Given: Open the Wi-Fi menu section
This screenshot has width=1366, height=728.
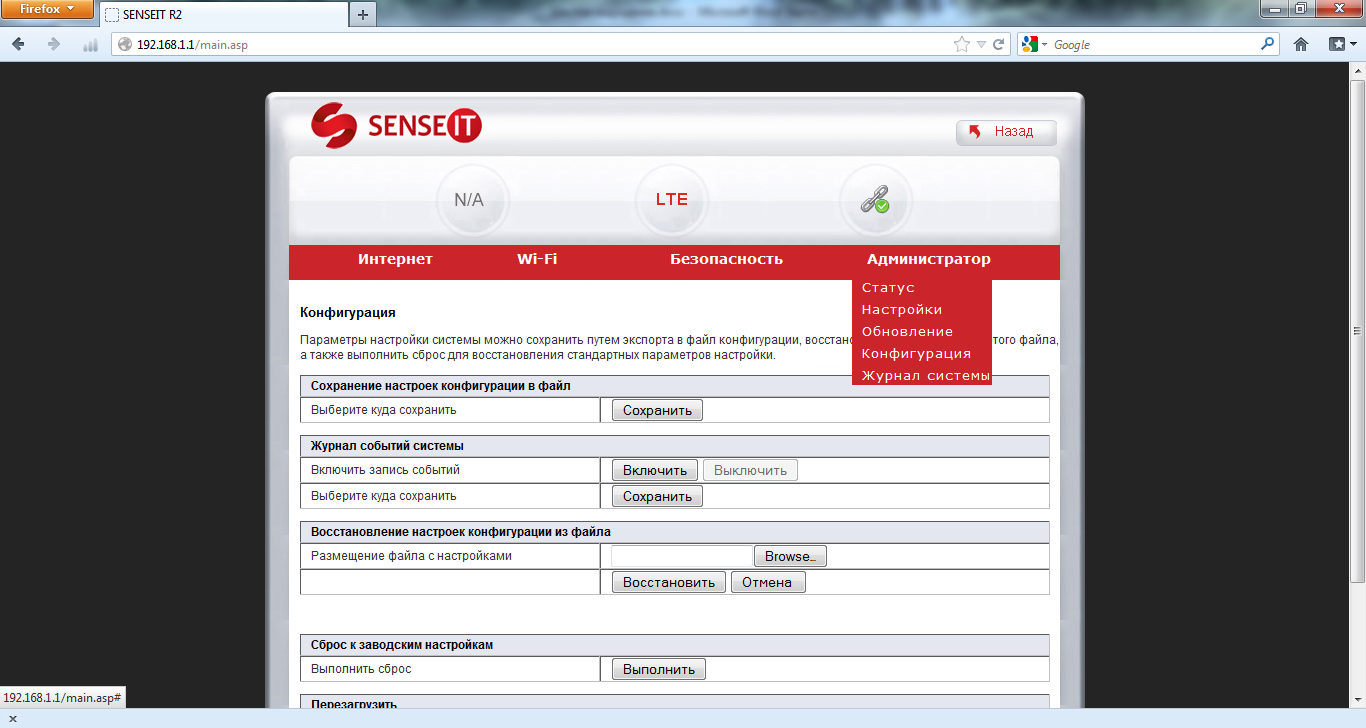Looking at the screenshot, I should pos(537,259).
